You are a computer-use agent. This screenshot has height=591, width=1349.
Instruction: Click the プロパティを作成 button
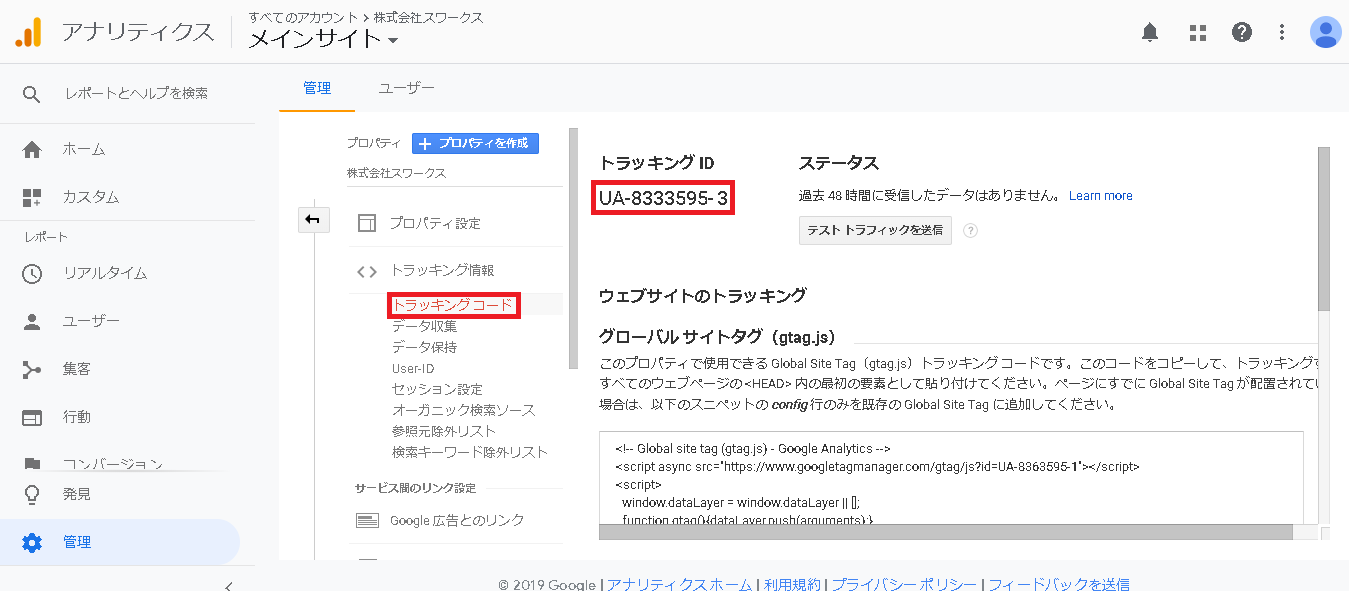tap(475, 143)
